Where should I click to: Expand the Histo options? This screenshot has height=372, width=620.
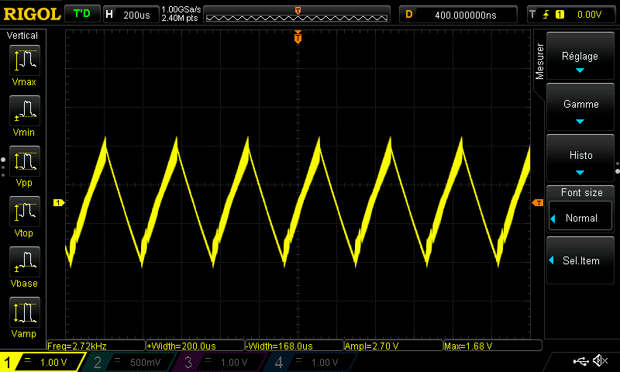click(580, 158)
